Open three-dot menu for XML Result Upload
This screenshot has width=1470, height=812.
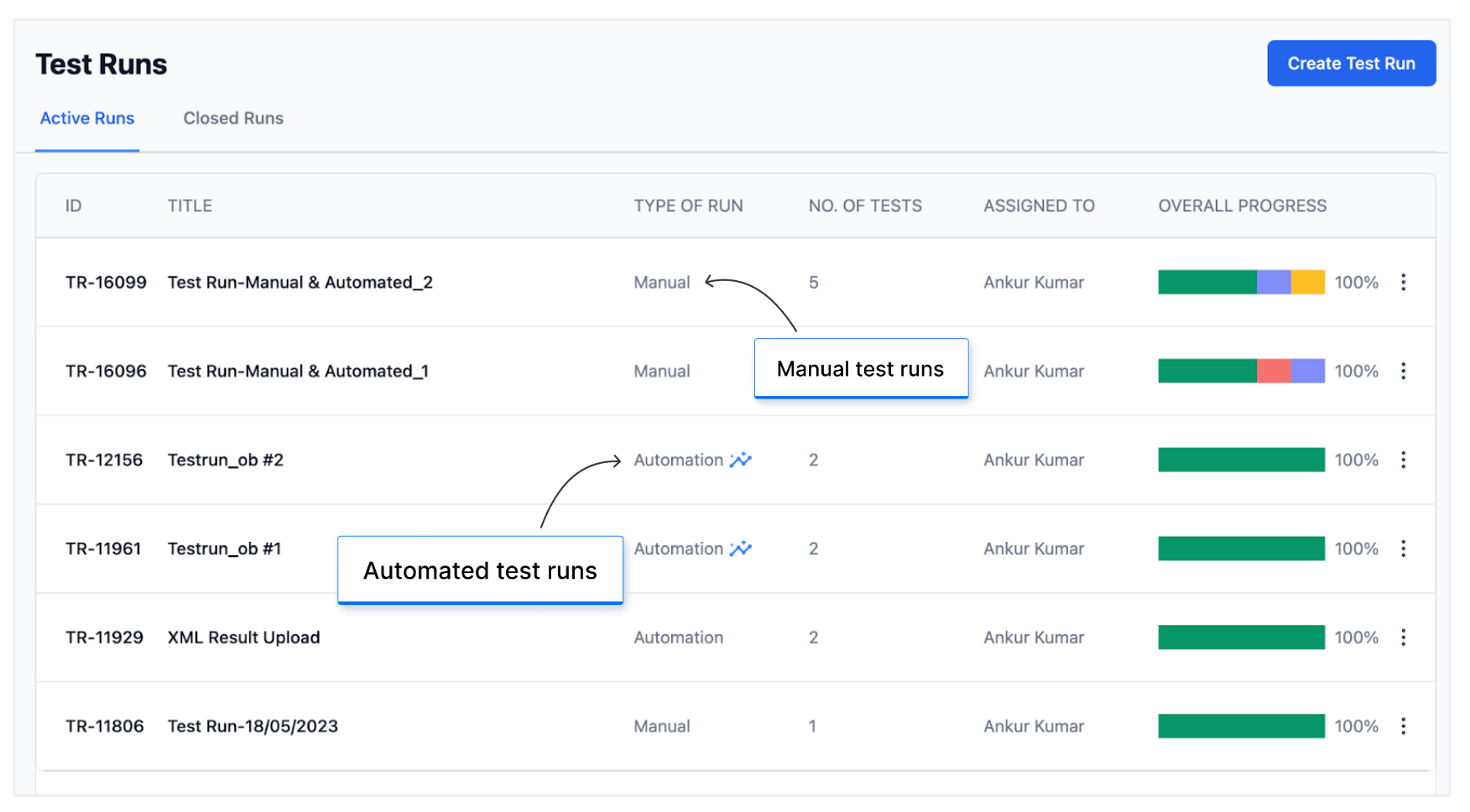click(x=1403, y=638)
